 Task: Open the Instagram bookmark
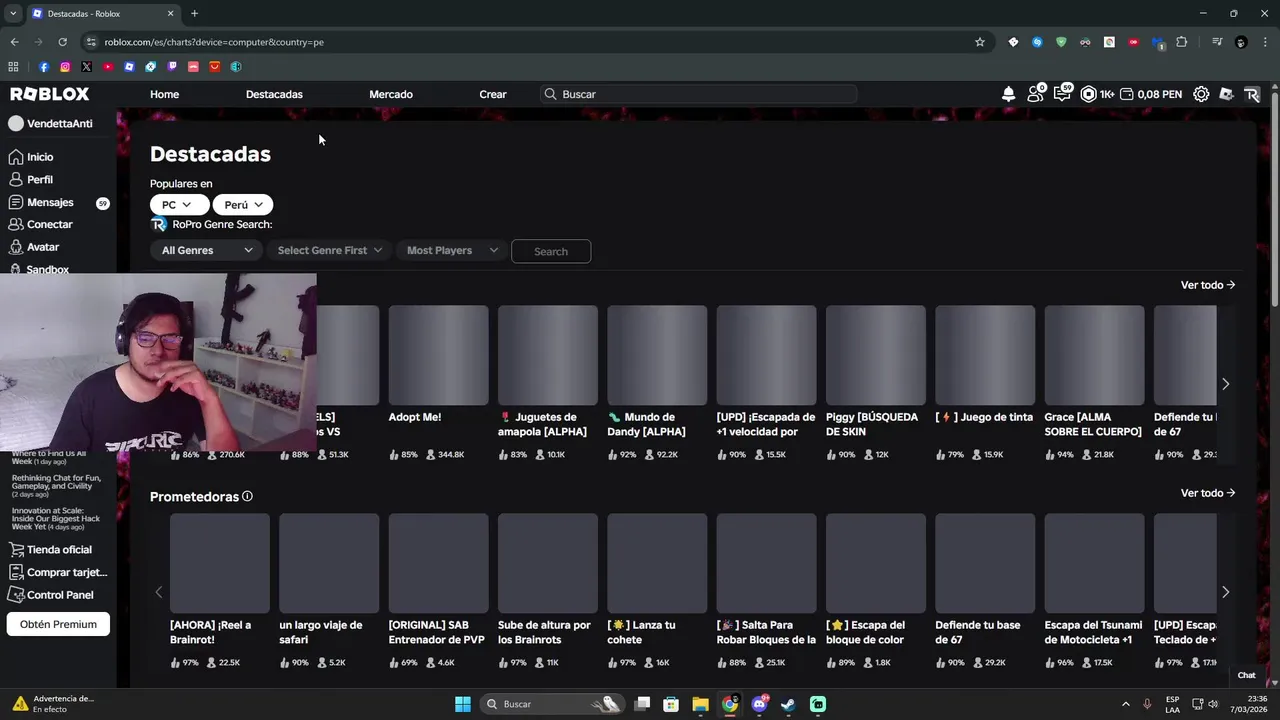(65, 67)
